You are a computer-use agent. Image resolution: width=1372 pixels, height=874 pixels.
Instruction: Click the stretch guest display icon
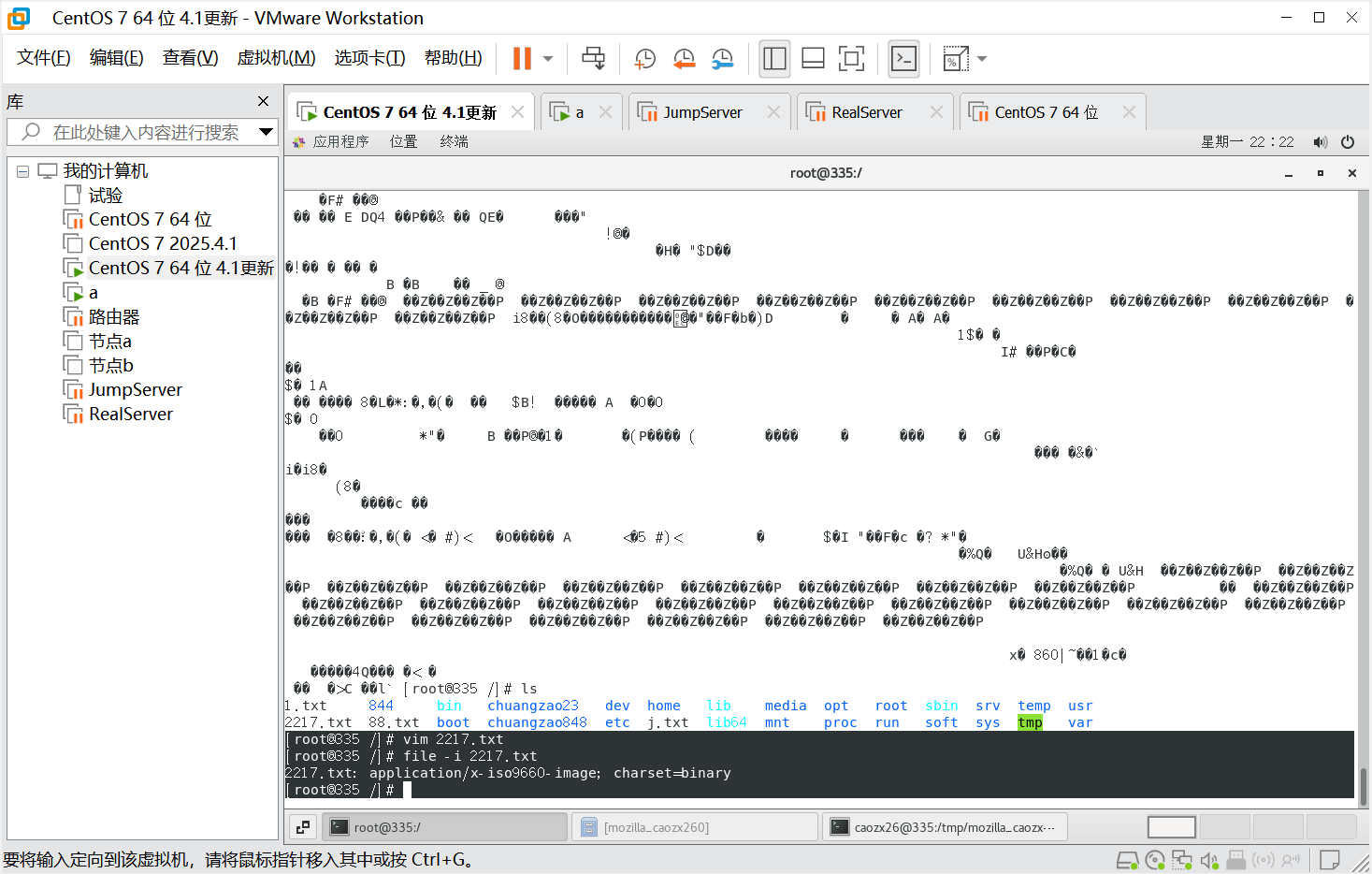(x=956, y=58)
